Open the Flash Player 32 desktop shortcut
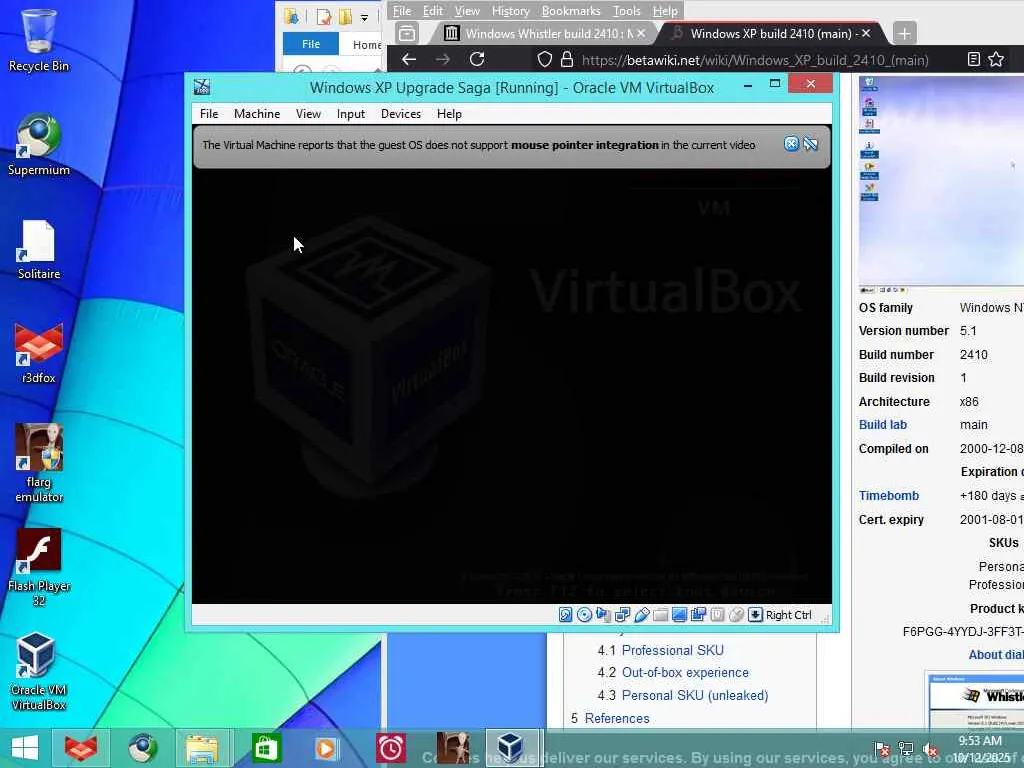This screenshot has width=1024, height=768. tap(39, 567)
